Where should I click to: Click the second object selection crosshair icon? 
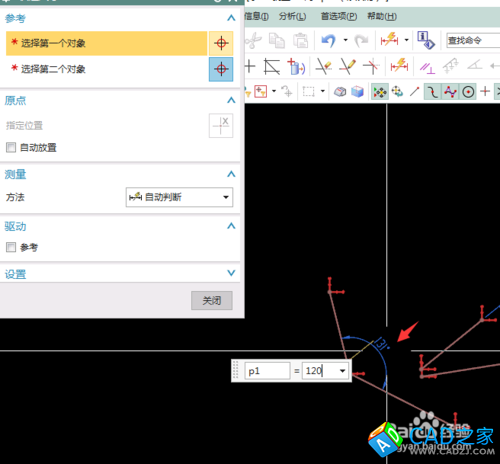221,69
